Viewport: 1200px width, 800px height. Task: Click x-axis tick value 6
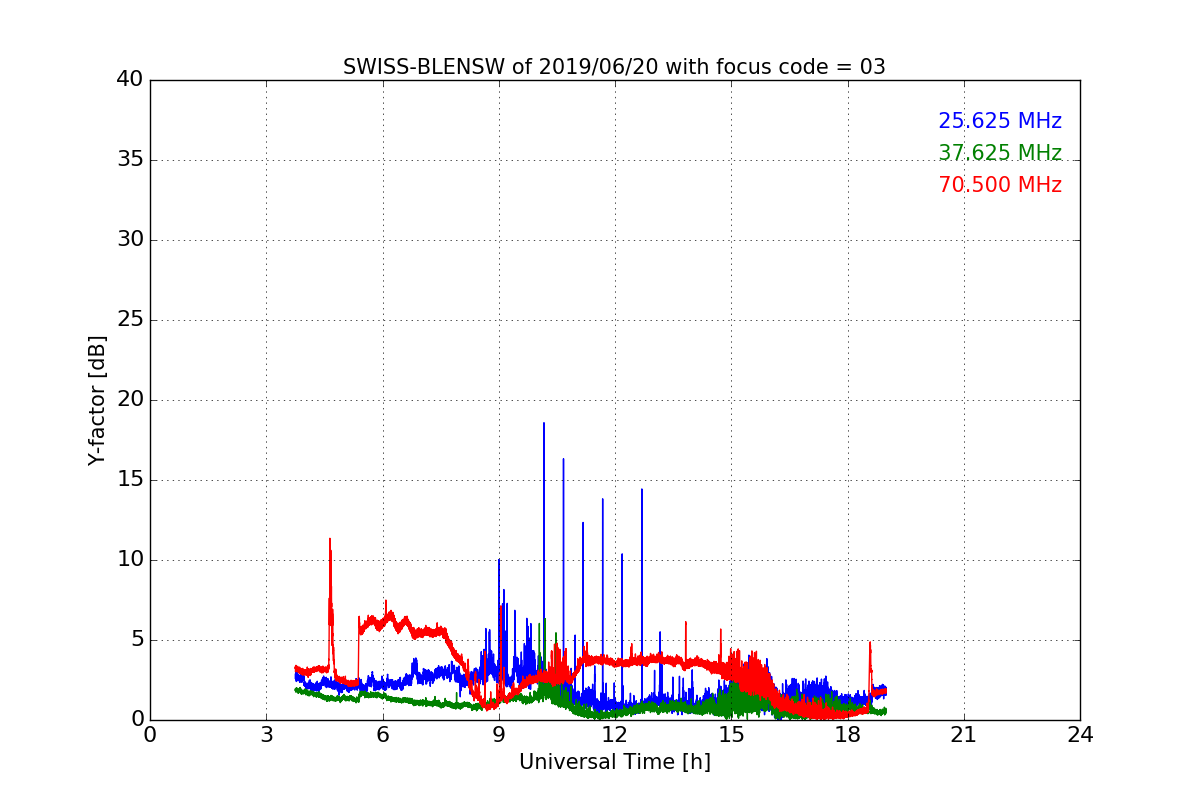[382, 734]
